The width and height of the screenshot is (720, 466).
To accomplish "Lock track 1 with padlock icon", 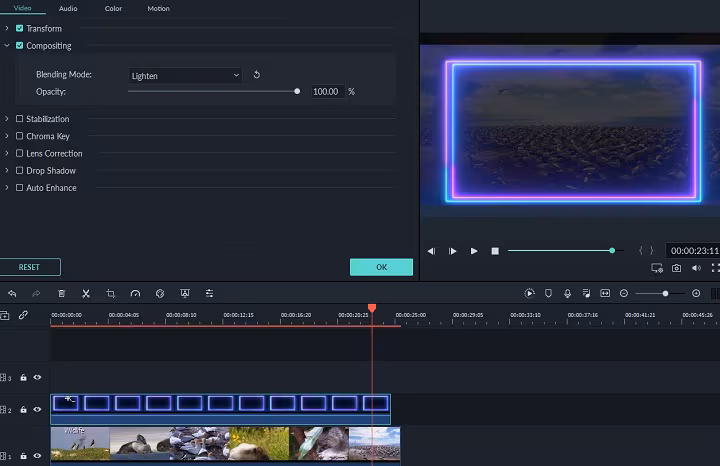I will pos(23,456).
